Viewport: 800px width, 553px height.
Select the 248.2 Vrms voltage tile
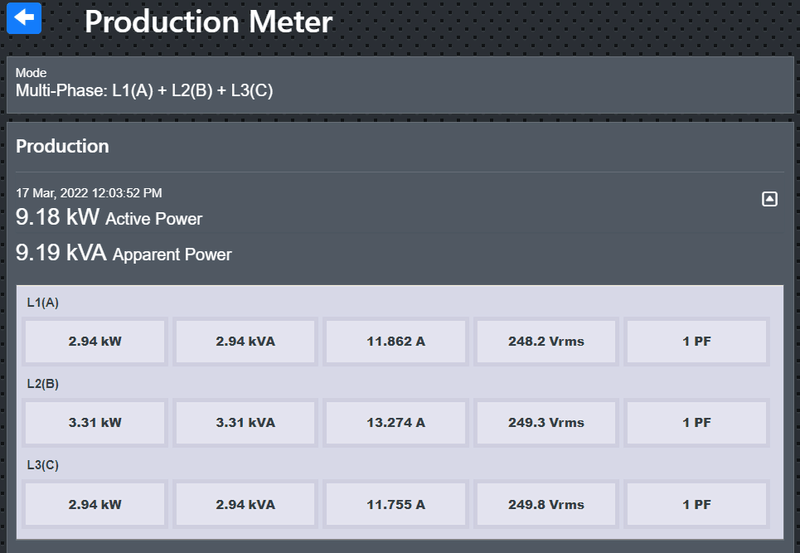tap(546, 341)
